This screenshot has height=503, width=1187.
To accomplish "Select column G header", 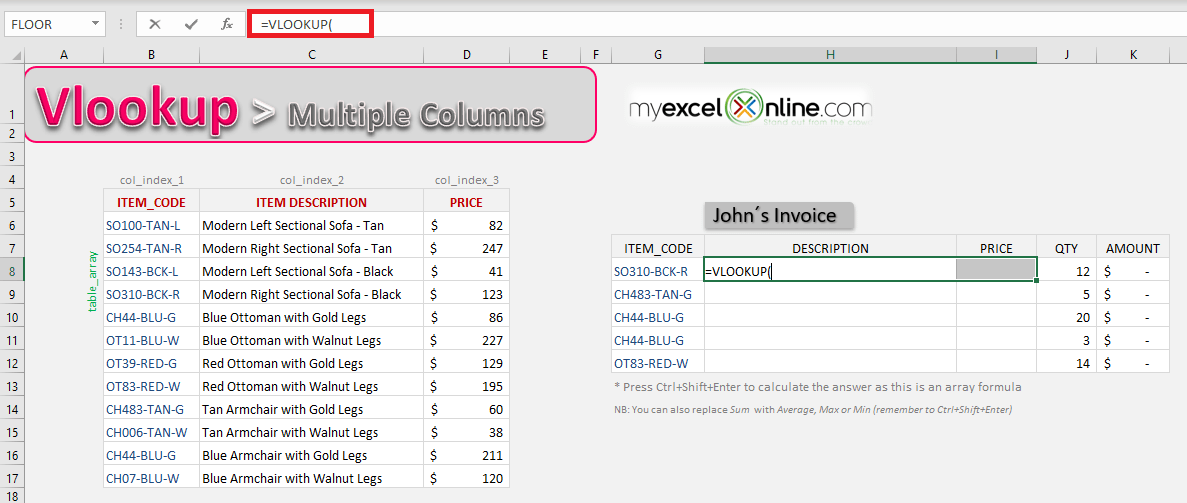I will coord(657,55).
